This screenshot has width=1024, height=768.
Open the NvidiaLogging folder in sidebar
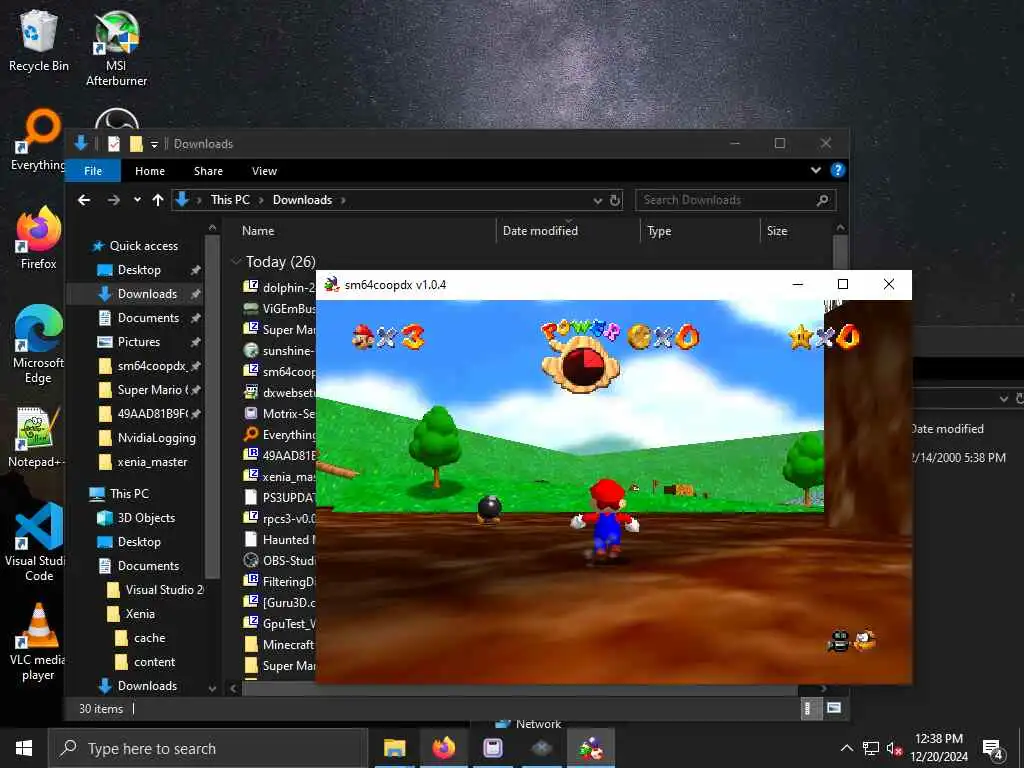tap(156, 438)
